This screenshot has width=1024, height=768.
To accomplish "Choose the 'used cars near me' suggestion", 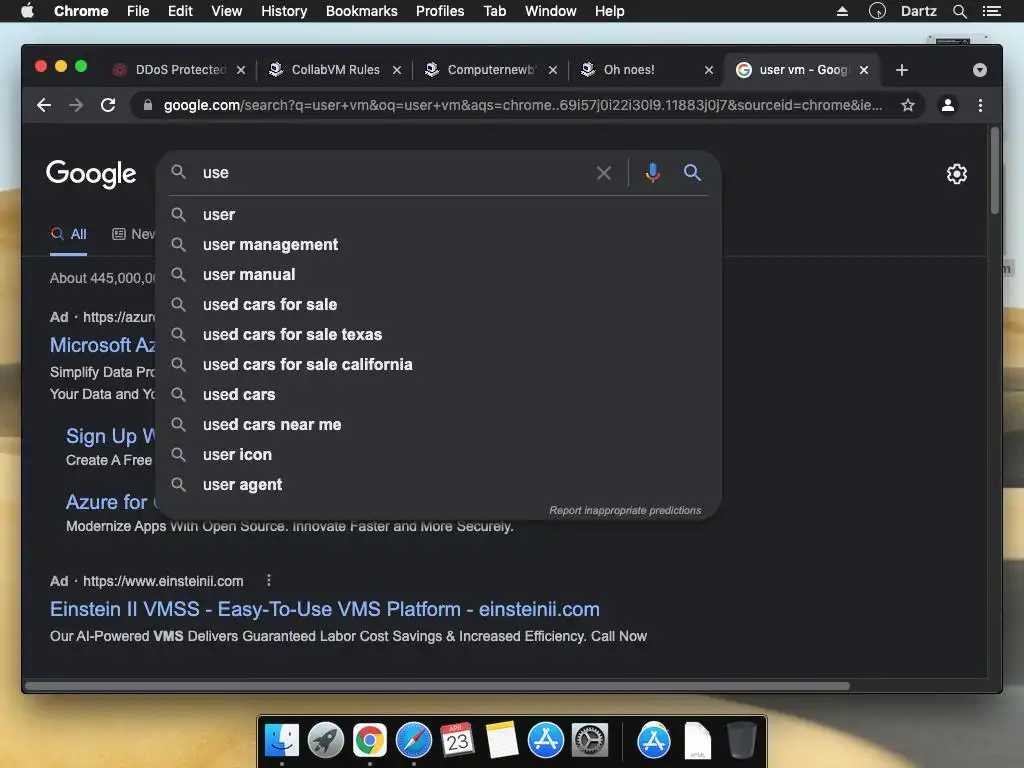I will (x=439, y=424).
